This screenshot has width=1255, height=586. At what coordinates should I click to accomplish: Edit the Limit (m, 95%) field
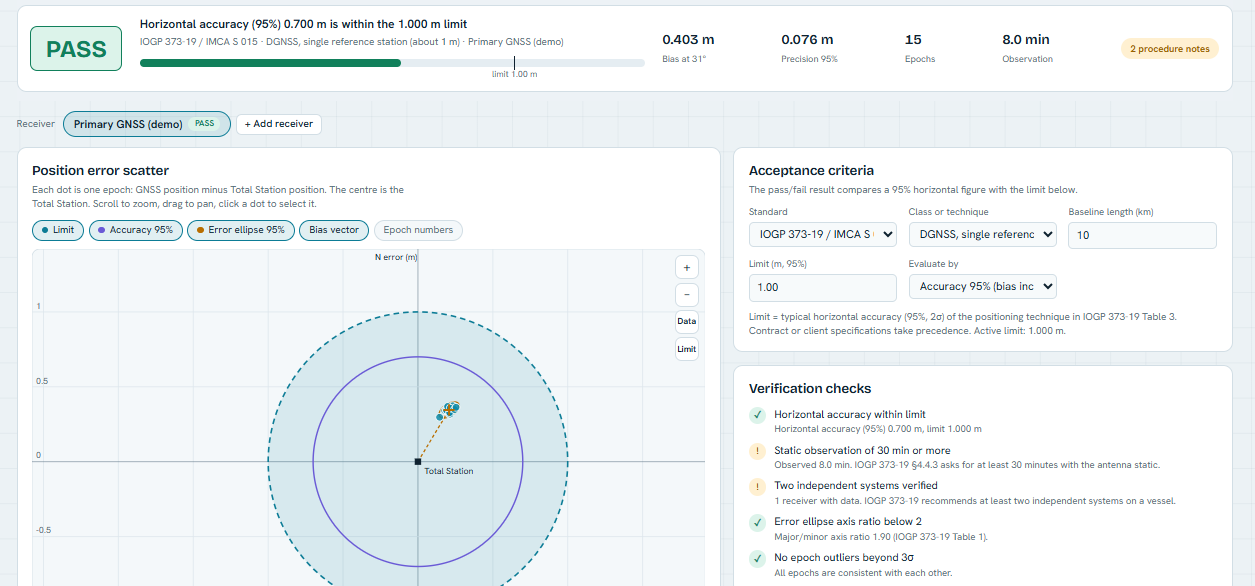(x=822, y=287)
